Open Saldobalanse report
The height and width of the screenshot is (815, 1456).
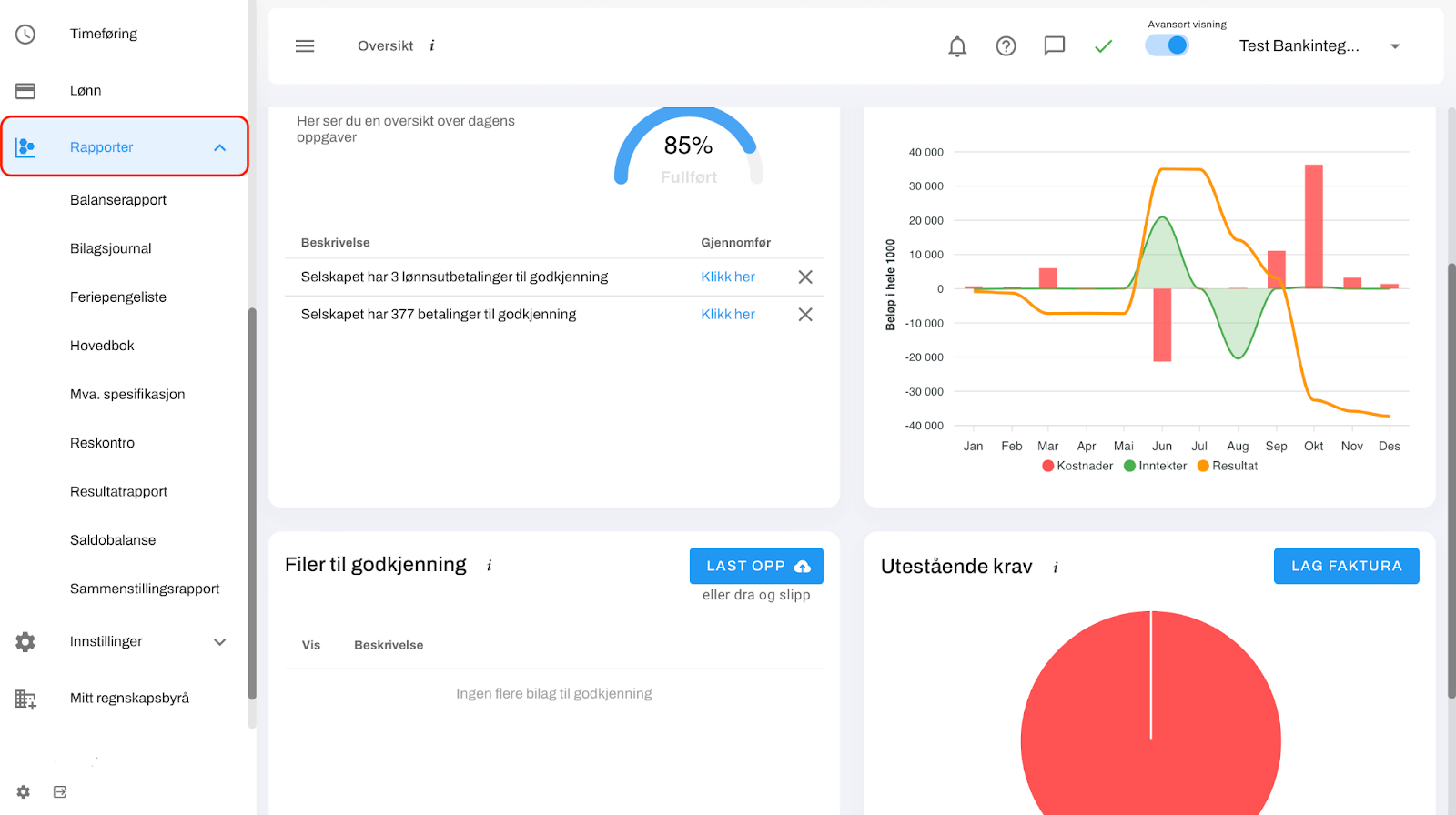pos(113,540)
